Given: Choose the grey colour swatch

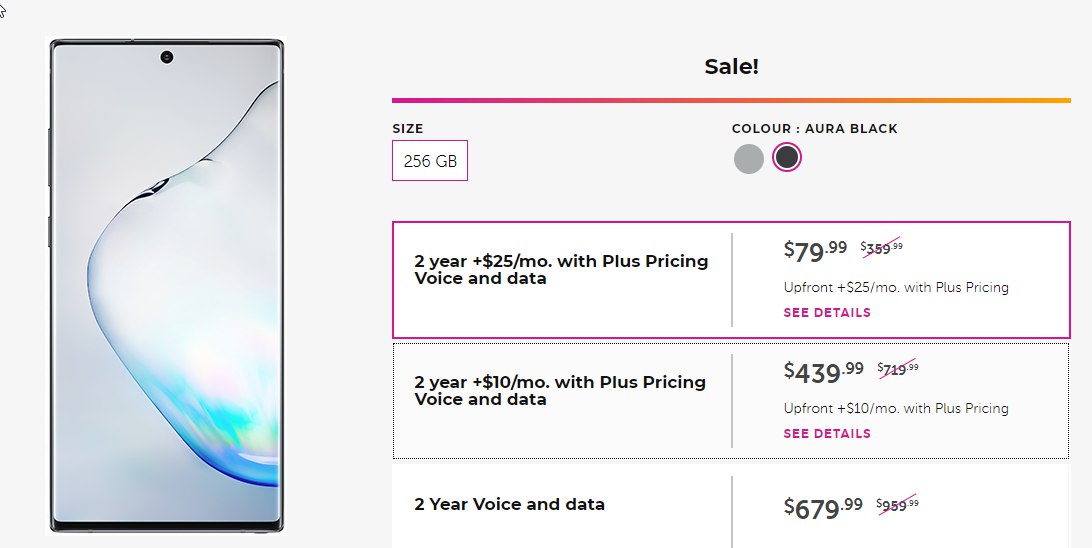Looking at the screenshot, I should (x=749, y=159).
